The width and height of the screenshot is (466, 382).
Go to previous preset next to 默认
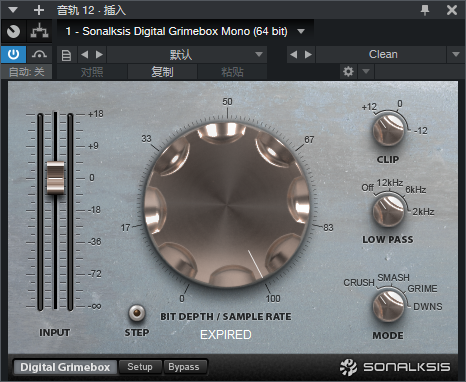[85, 55]
